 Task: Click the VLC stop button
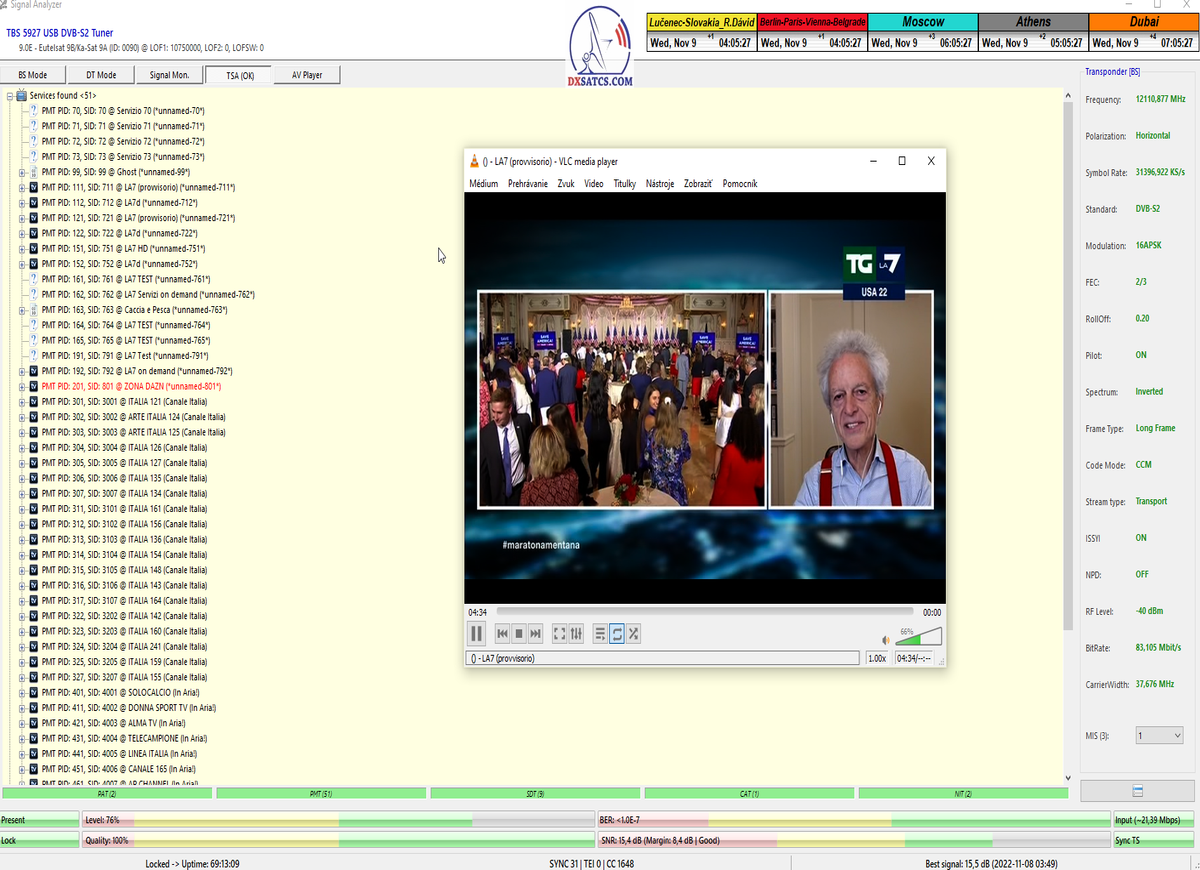click(x=519, y=634)
